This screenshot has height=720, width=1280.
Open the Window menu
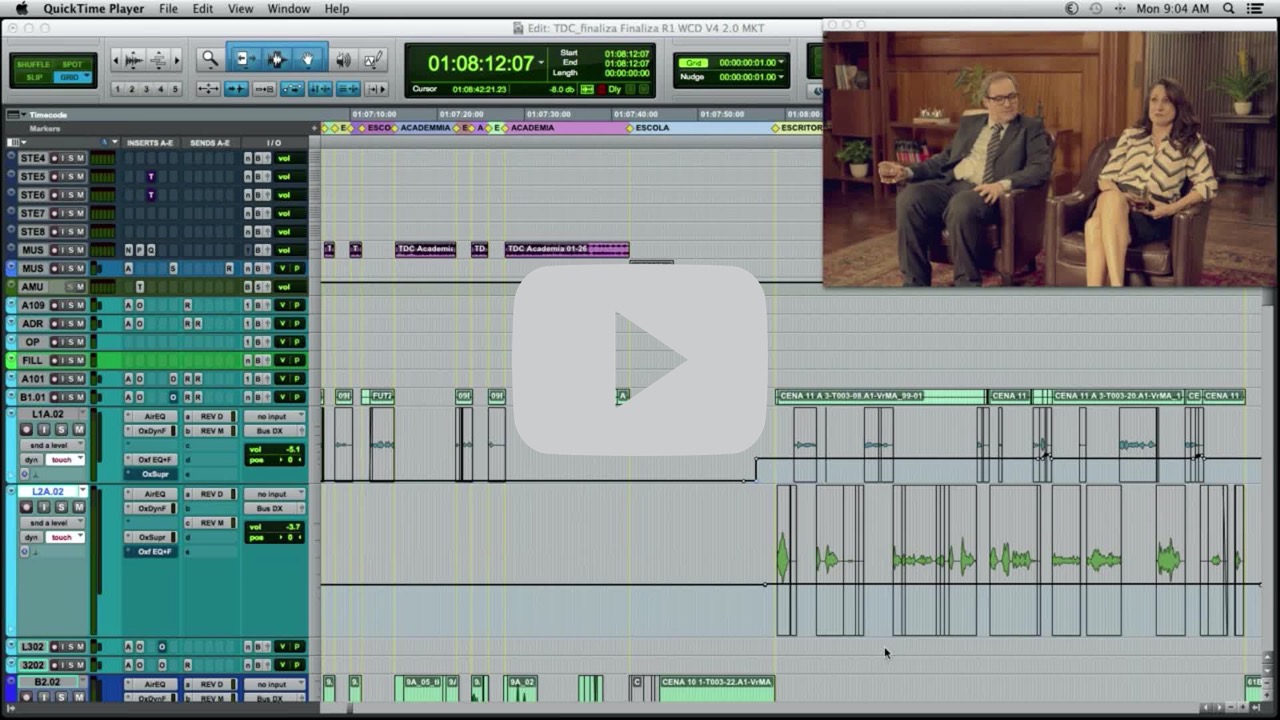(x=288, y=9)
